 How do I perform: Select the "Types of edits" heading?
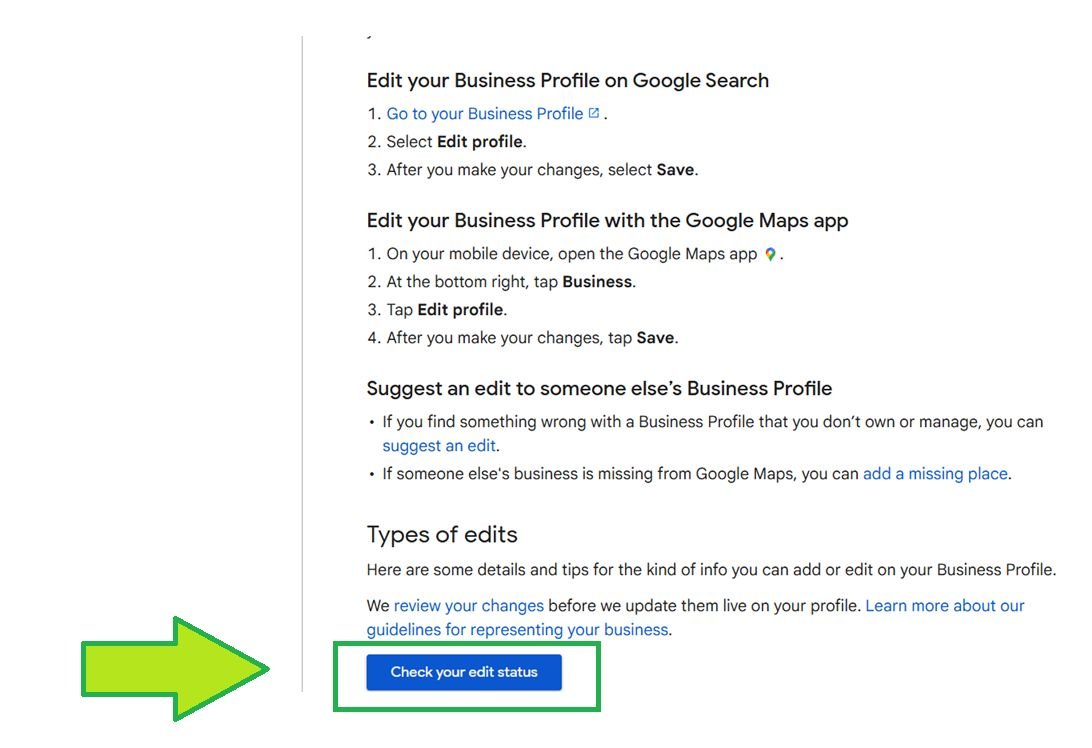click(442, 534)
